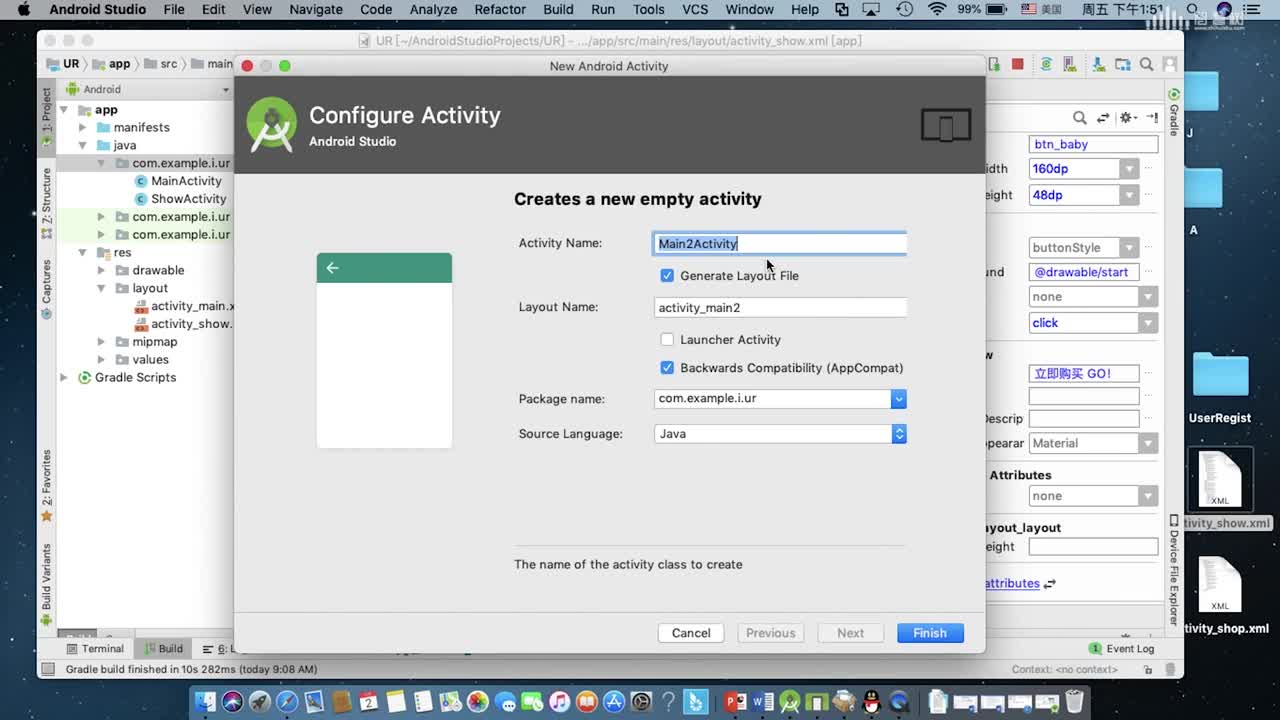Open the 160dp width dropdown arrow

[1129, 169]
